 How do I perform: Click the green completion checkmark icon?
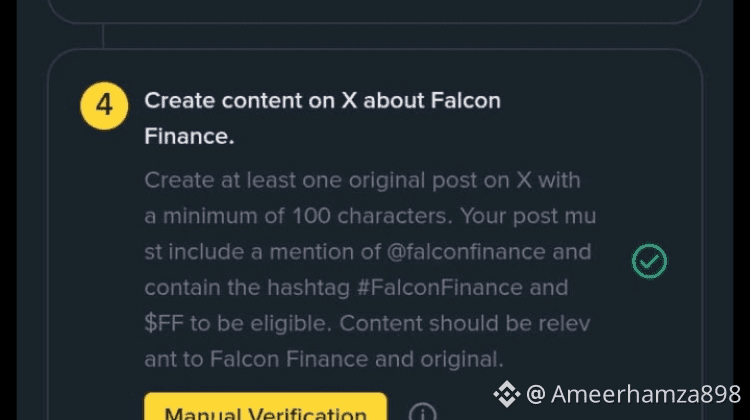[649, 261]
